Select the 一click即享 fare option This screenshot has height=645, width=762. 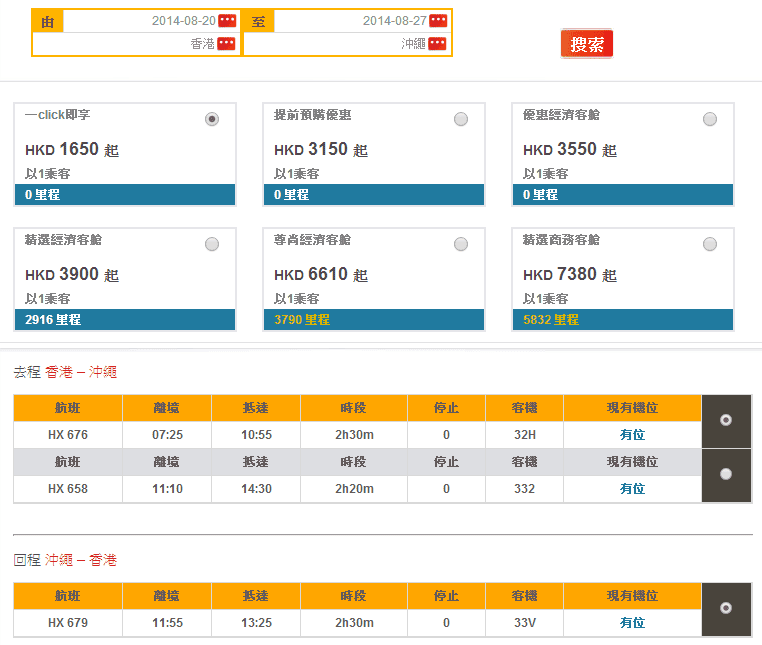coord(212,119)
